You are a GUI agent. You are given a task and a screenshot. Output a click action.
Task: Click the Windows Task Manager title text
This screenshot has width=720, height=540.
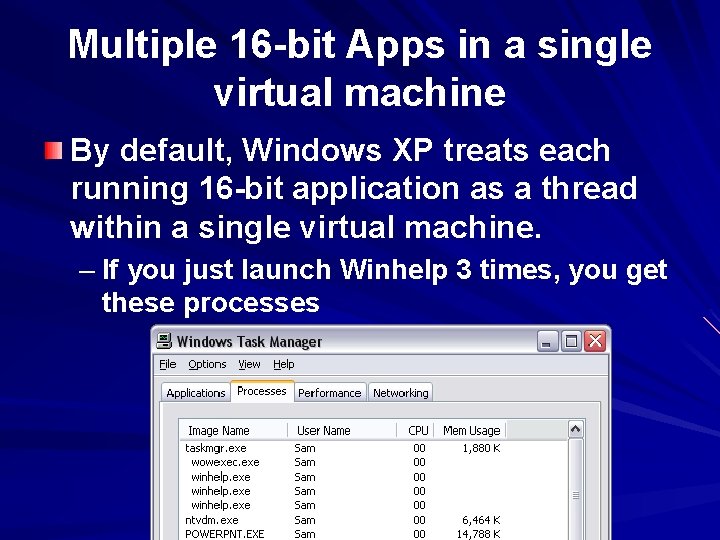(249, 342)
